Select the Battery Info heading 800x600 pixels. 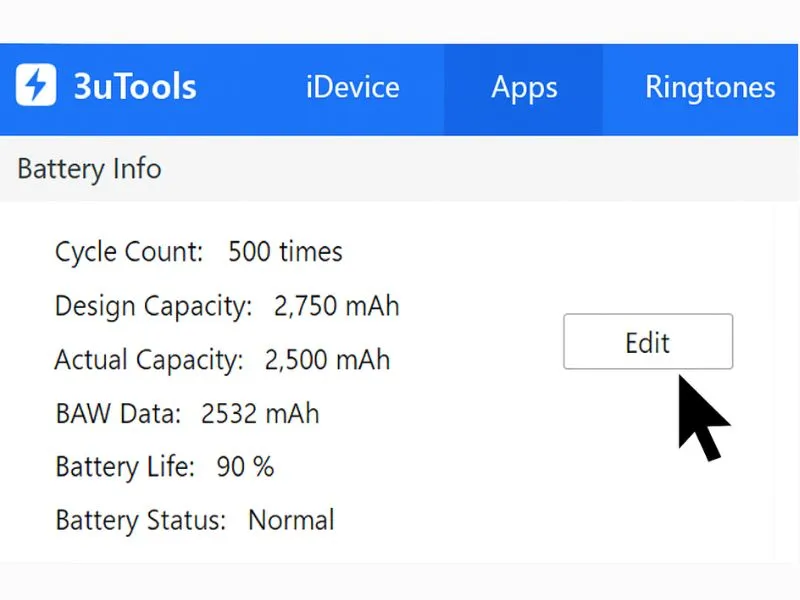pos(89,169)
